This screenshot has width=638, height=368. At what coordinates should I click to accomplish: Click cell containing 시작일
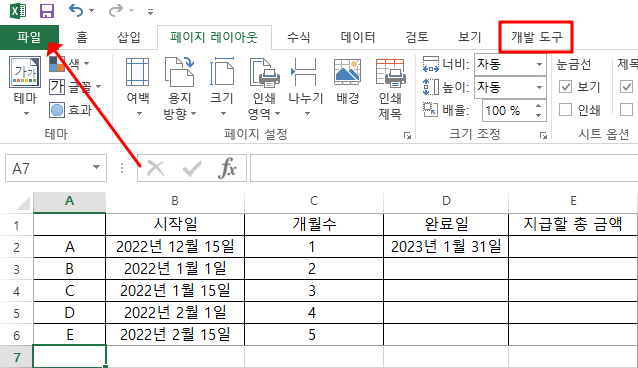point(175,224)
